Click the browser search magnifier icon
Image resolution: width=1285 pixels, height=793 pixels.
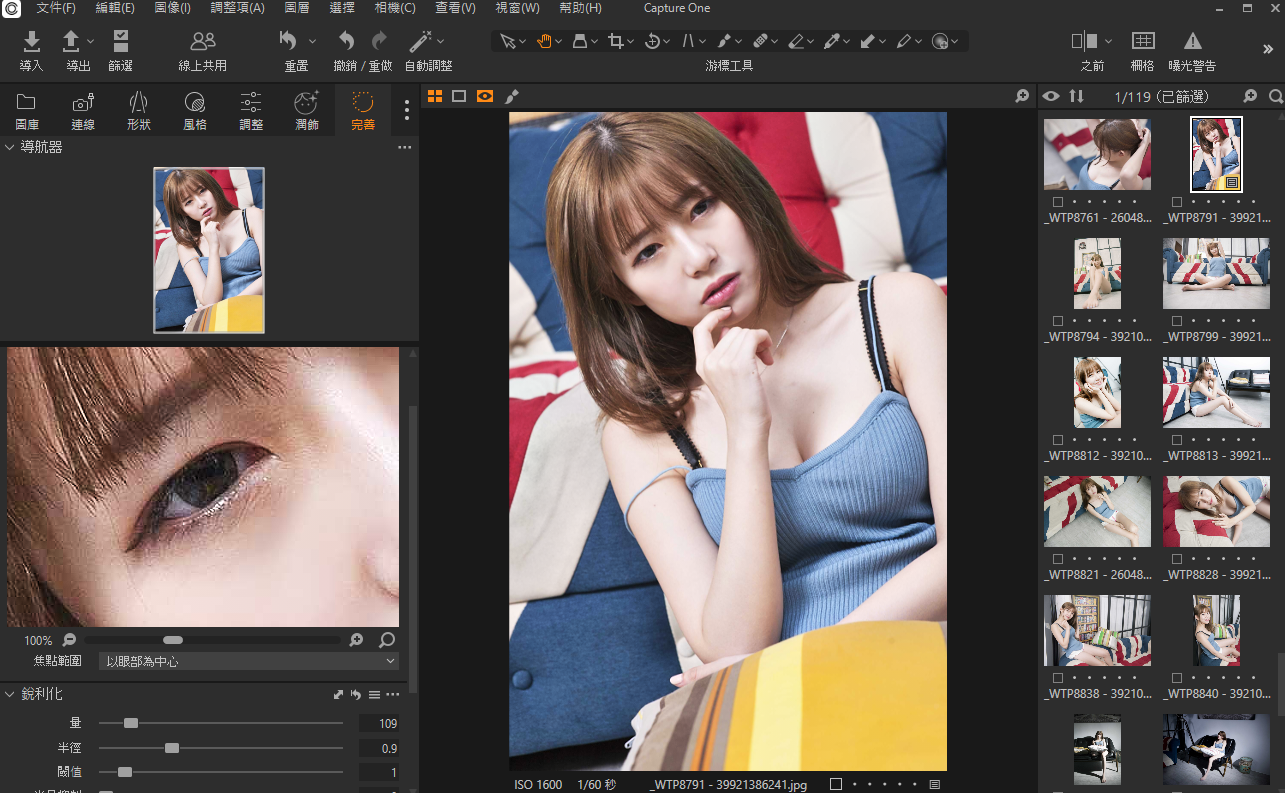pos(1276,96)
